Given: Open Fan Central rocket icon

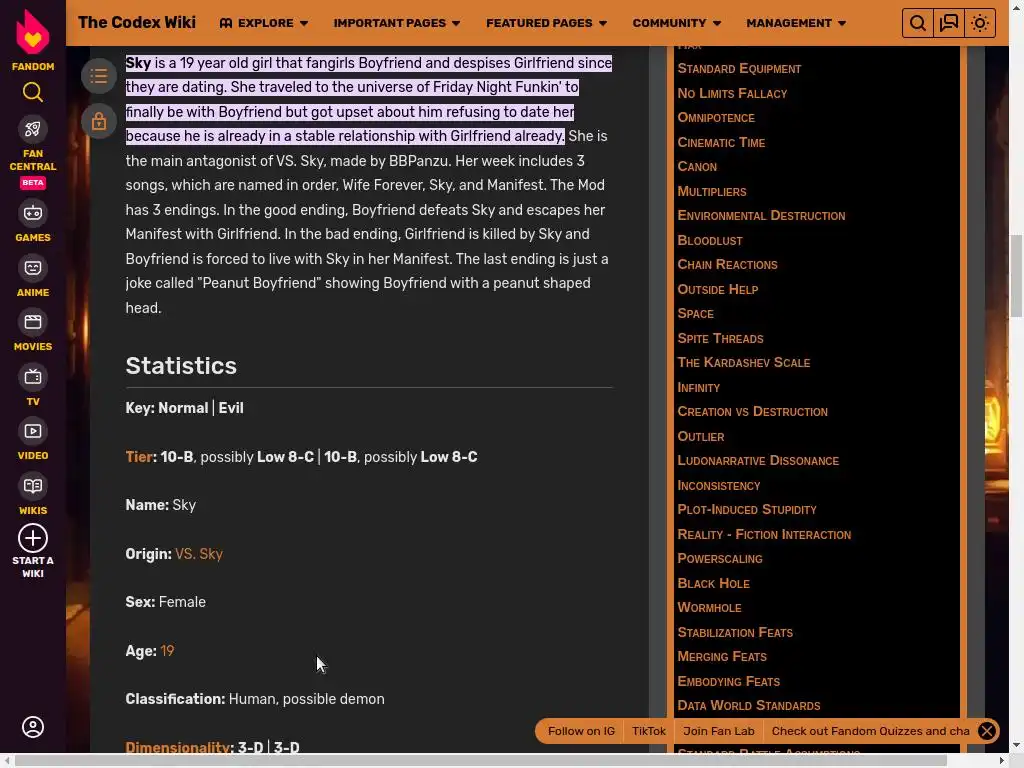Looking at the screenshot, I should click(33, 129).
